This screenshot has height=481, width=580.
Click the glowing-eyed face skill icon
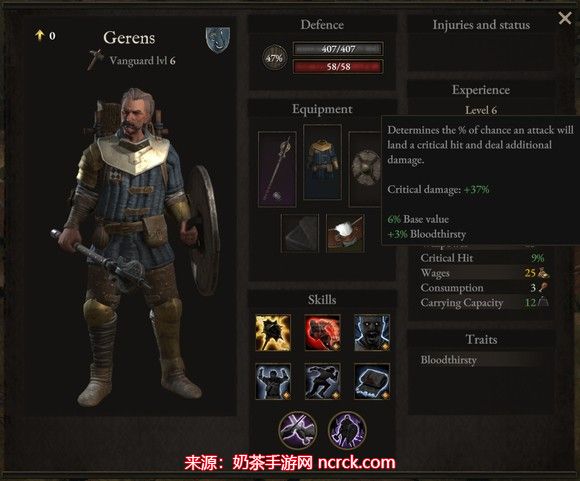[x=372, y=333]
